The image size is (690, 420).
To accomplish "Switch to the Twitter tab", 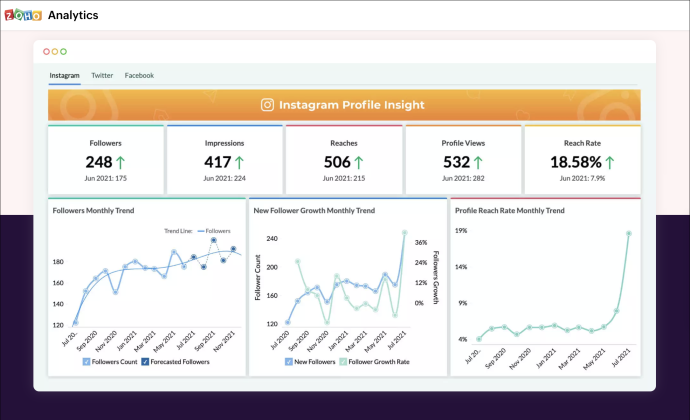I will tap(102, 75).
